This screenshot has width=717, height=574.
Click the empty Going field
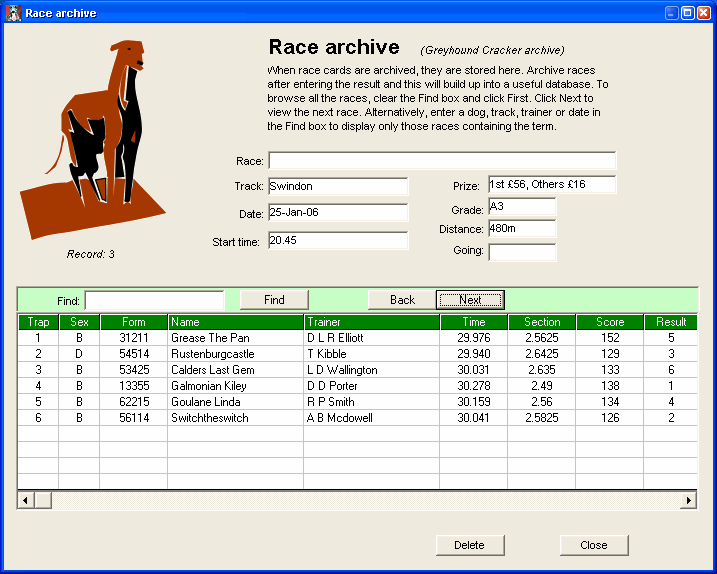[521, 252]
